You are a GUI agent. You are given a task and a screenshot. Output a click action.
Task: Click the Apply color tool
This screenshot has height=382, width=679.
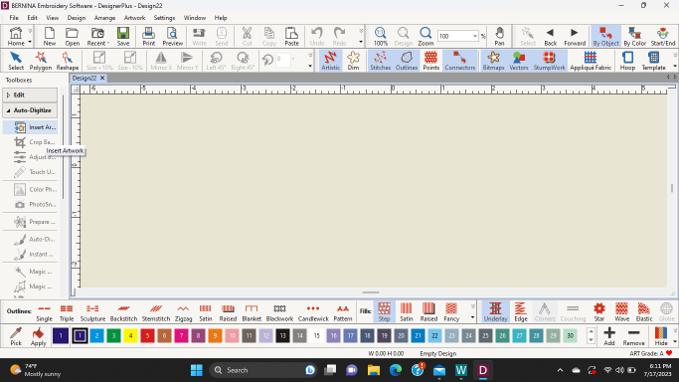click(x=38, y=337)
